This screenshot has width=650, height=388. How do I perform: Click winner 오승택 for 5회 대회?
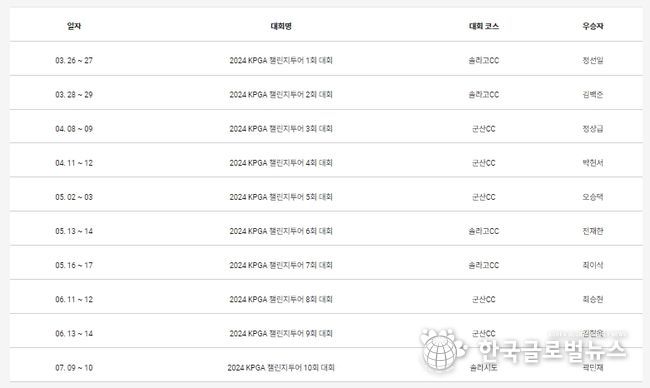(x=593, y=197)
